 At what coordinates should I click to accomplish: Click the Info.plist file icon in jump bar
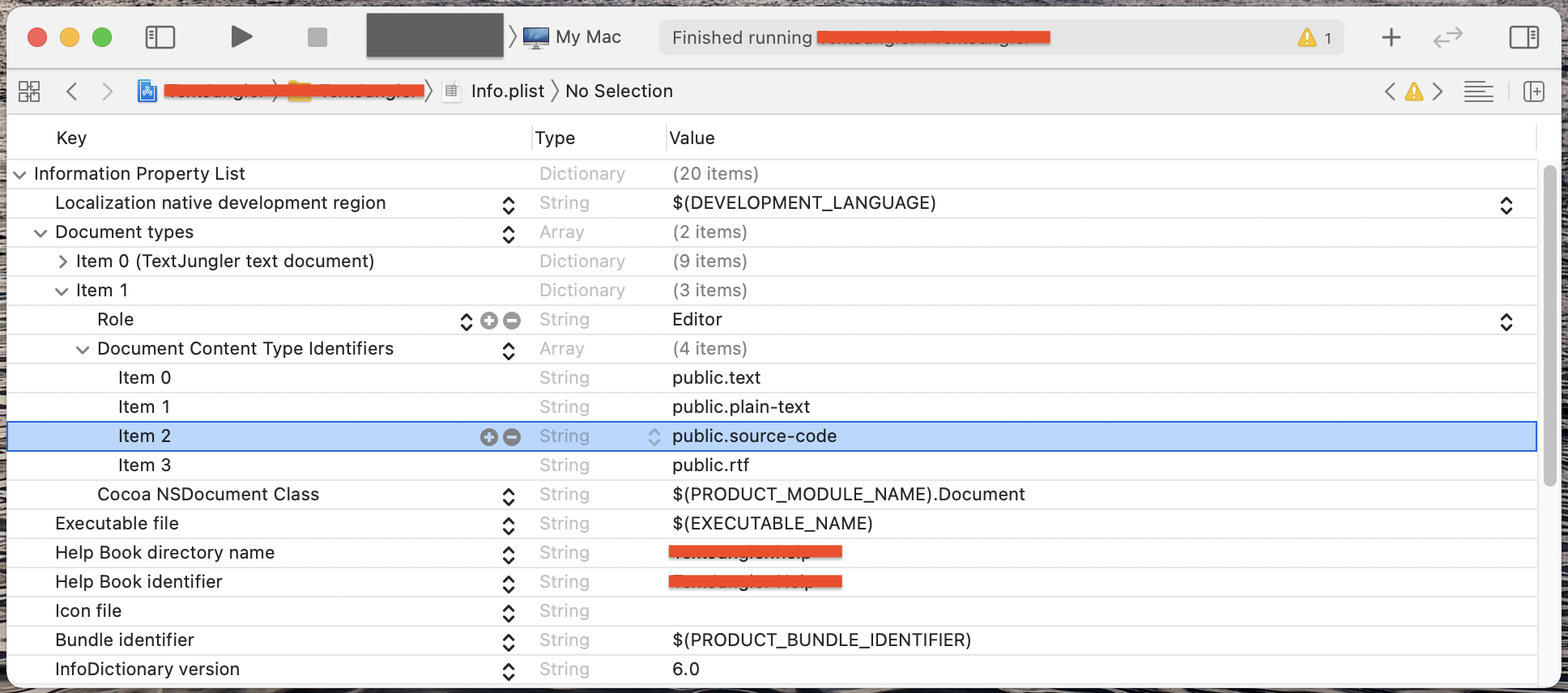click(452, 91)
